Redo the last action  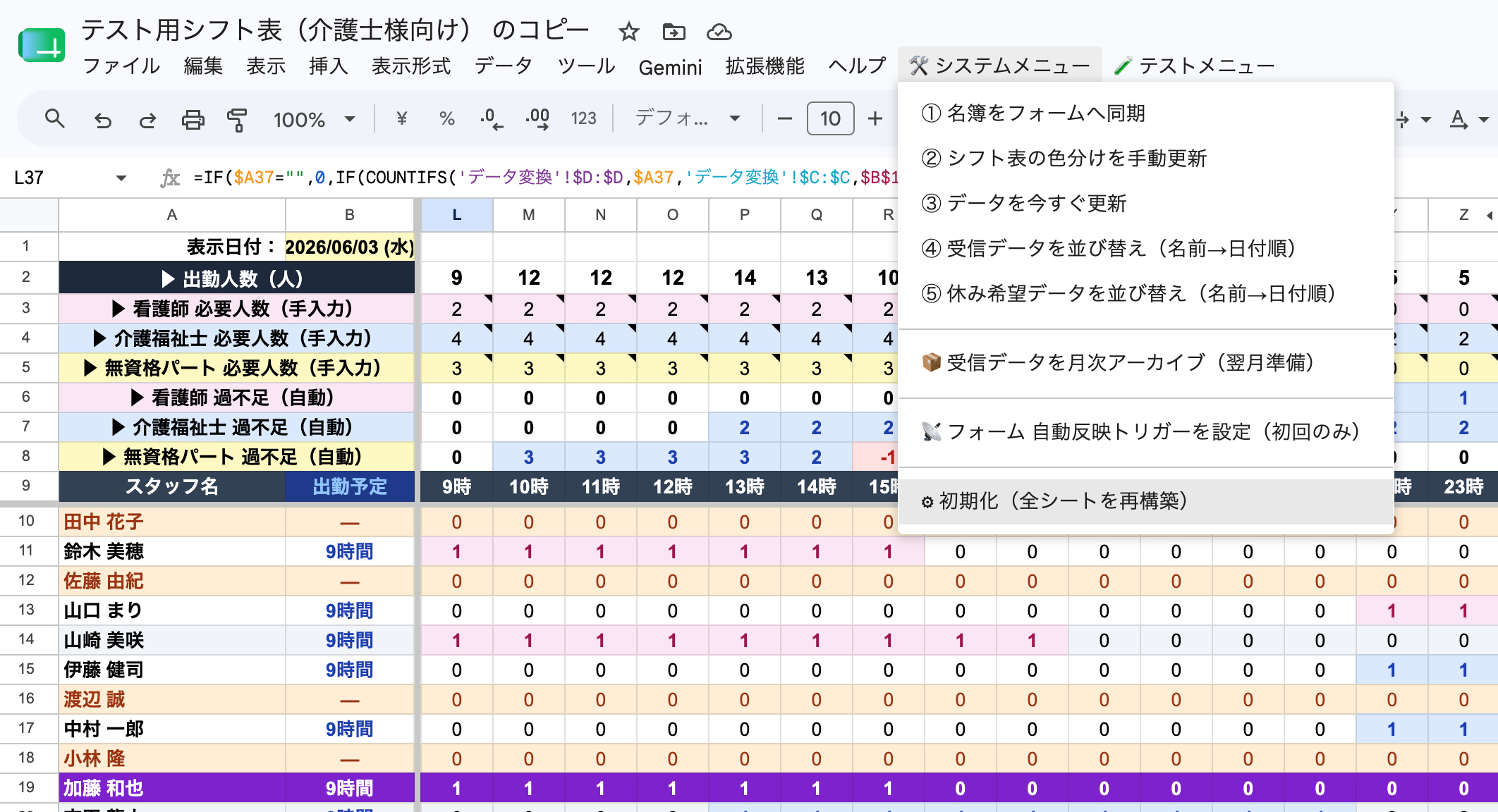tap(147, 119)
